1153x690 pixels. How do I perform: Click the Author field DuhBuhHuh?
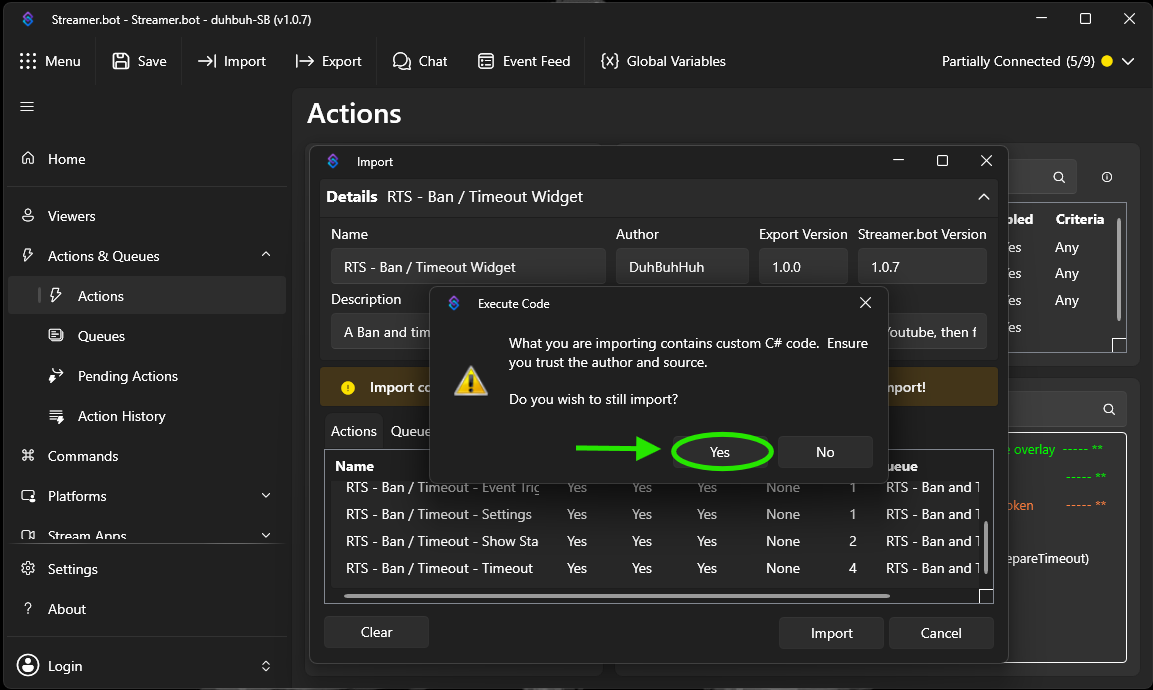click(x=682, y=267)
